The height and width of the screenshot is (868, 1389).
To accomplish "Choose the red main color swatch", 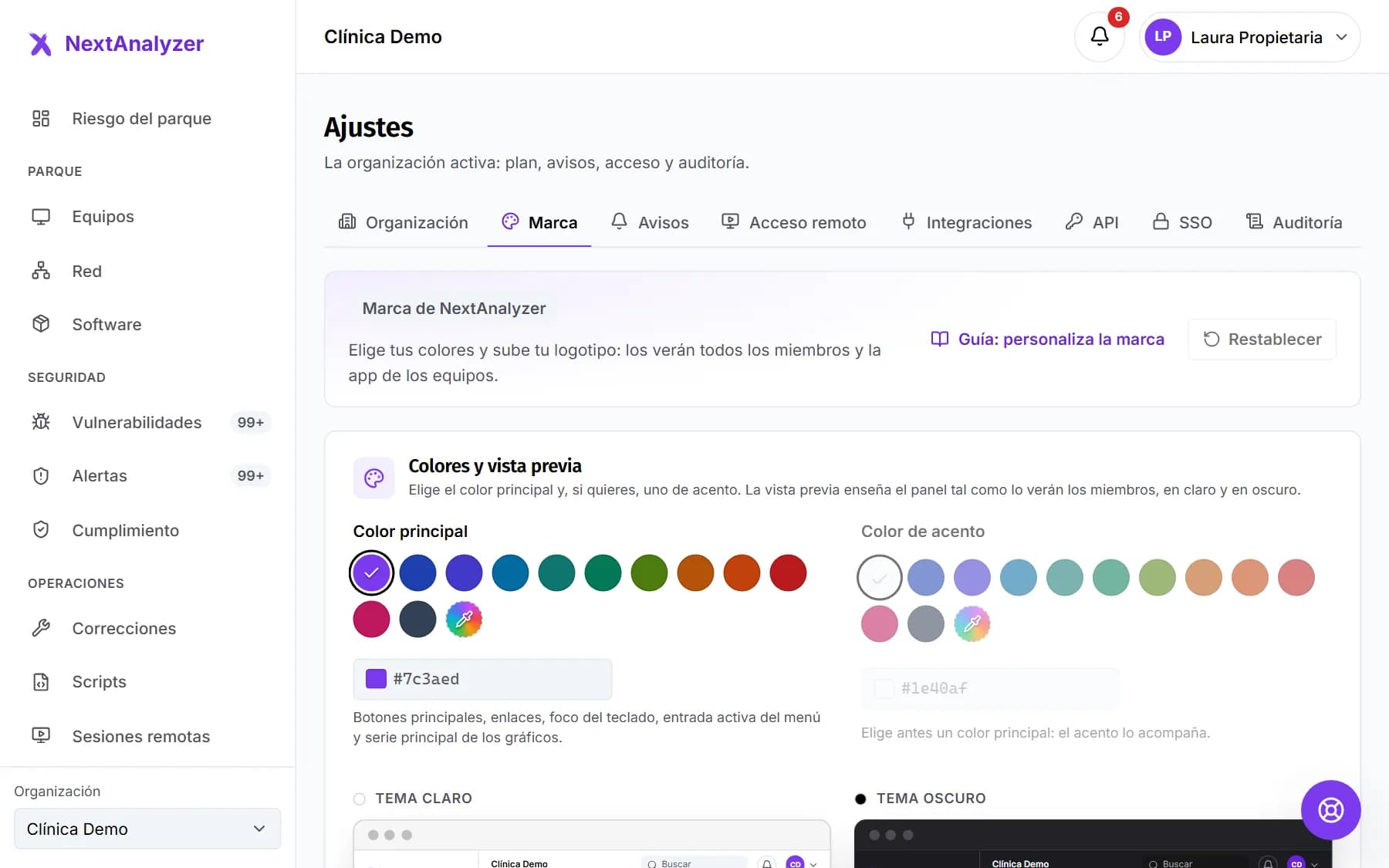I will (788, 573).
